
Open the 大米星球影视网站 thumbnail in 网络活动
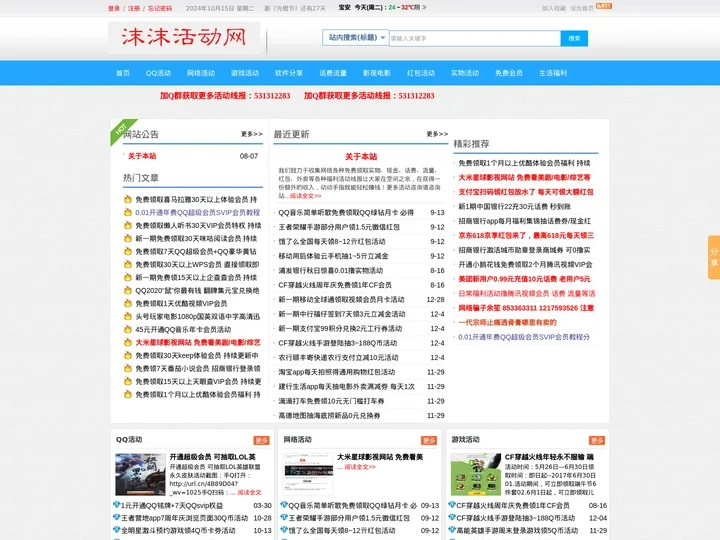(x=308, y=474)
